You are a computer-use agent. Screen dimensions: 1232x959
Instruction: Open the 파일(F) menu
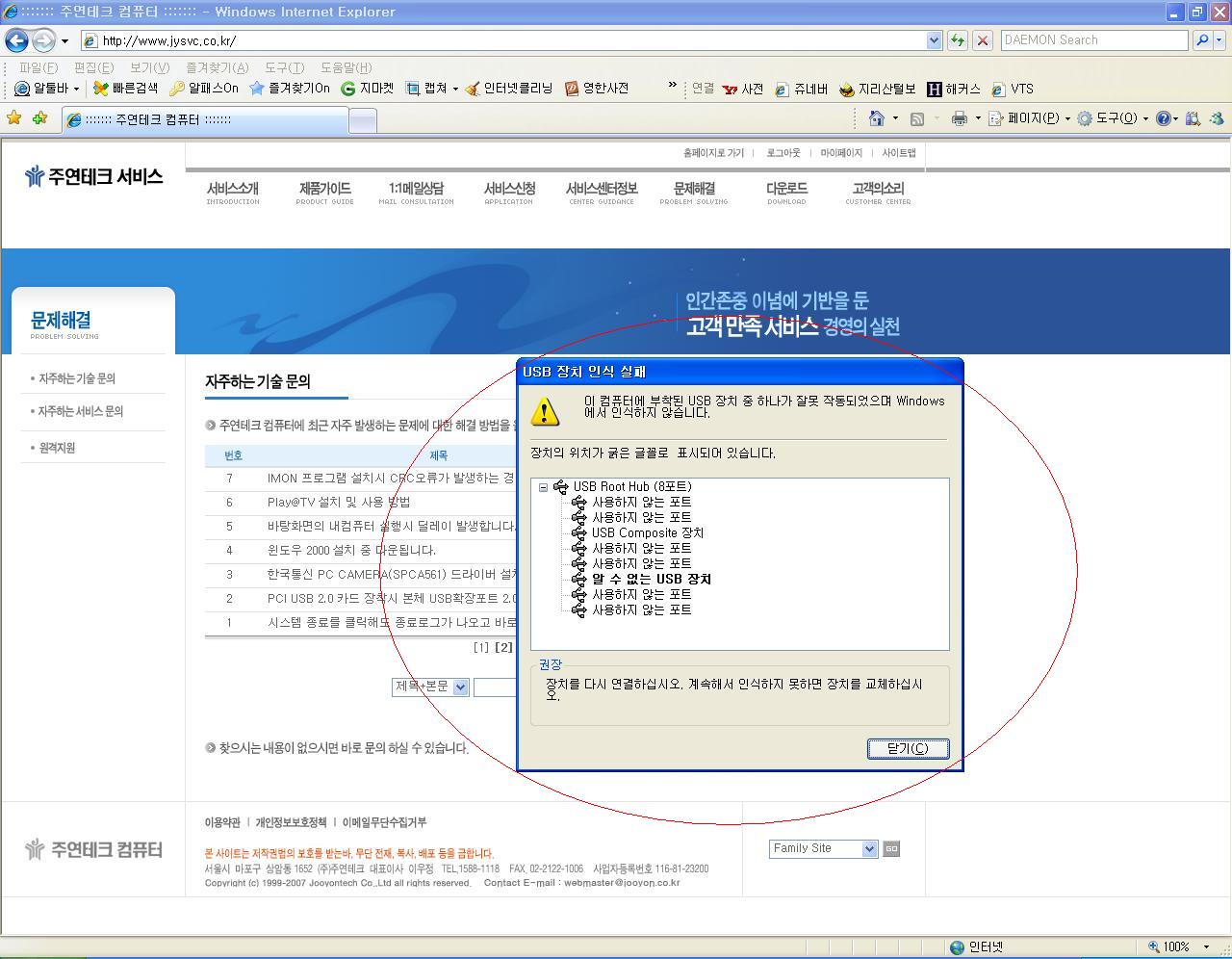[x=38, y=67]
